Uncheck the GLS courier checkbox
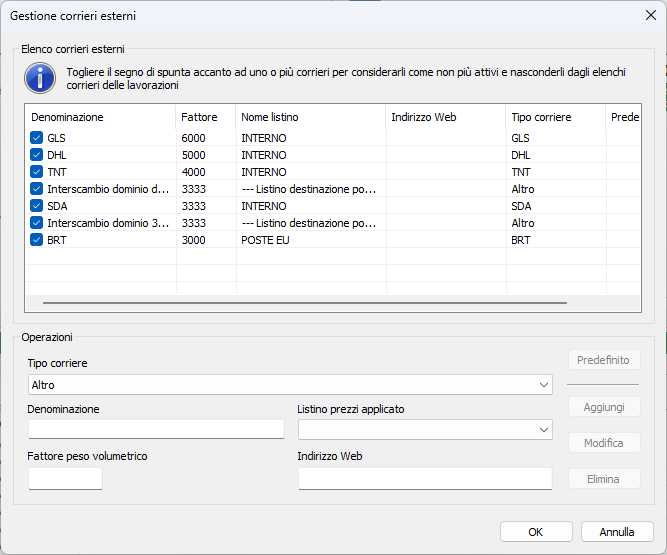This screenshot has height=555, width=667. pyautogui.click(x=37, y=138)
